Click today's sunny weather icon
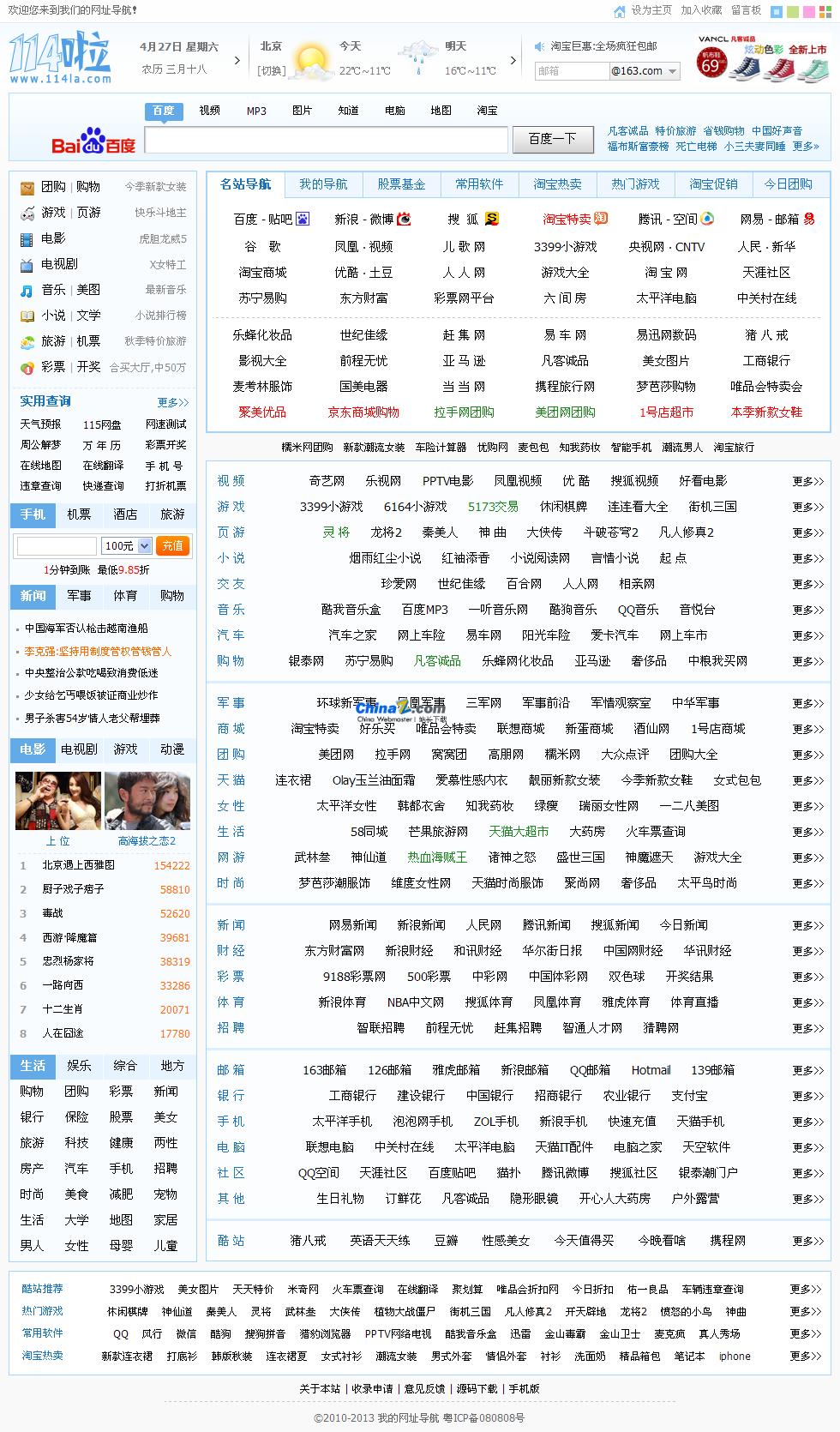 point(312,61)
